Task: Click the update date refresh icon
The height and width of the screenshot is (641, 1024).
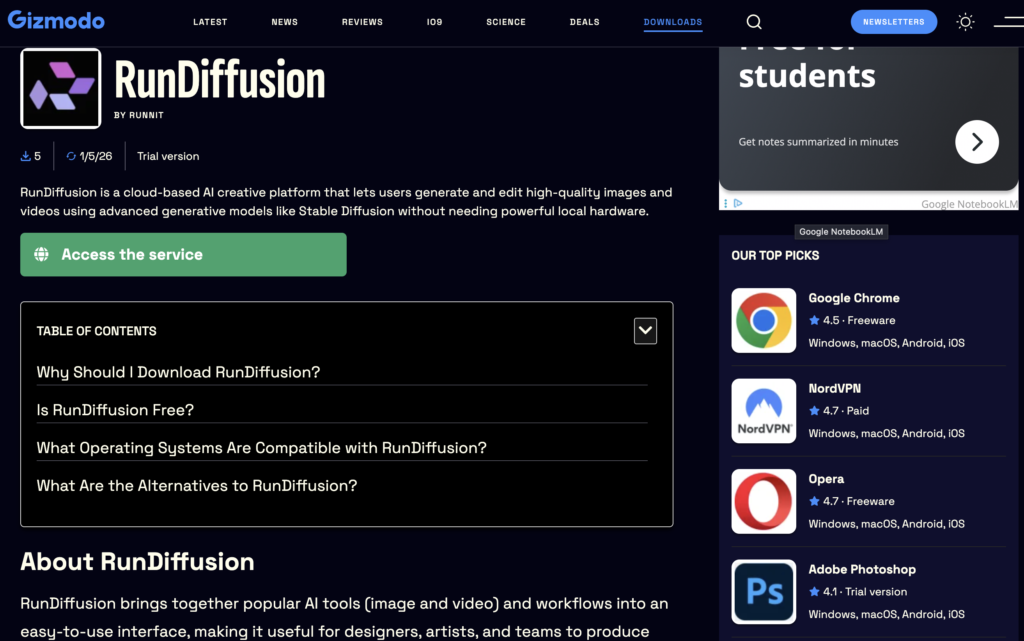Action: pos(71,156)
